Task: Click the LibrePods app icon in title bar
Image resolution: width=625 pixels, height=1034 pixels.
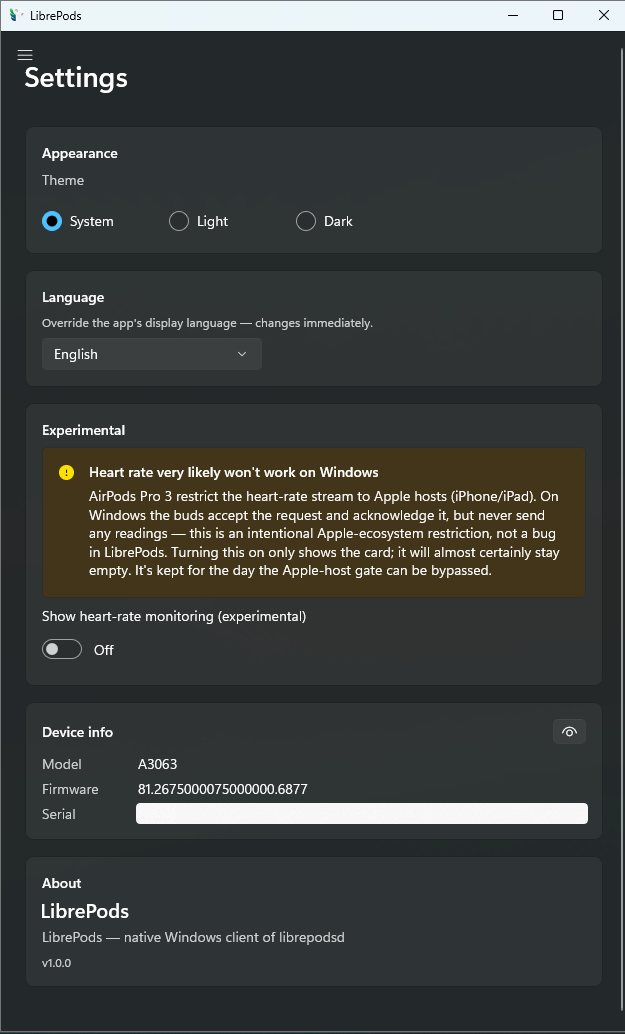Action: [16, 15]
